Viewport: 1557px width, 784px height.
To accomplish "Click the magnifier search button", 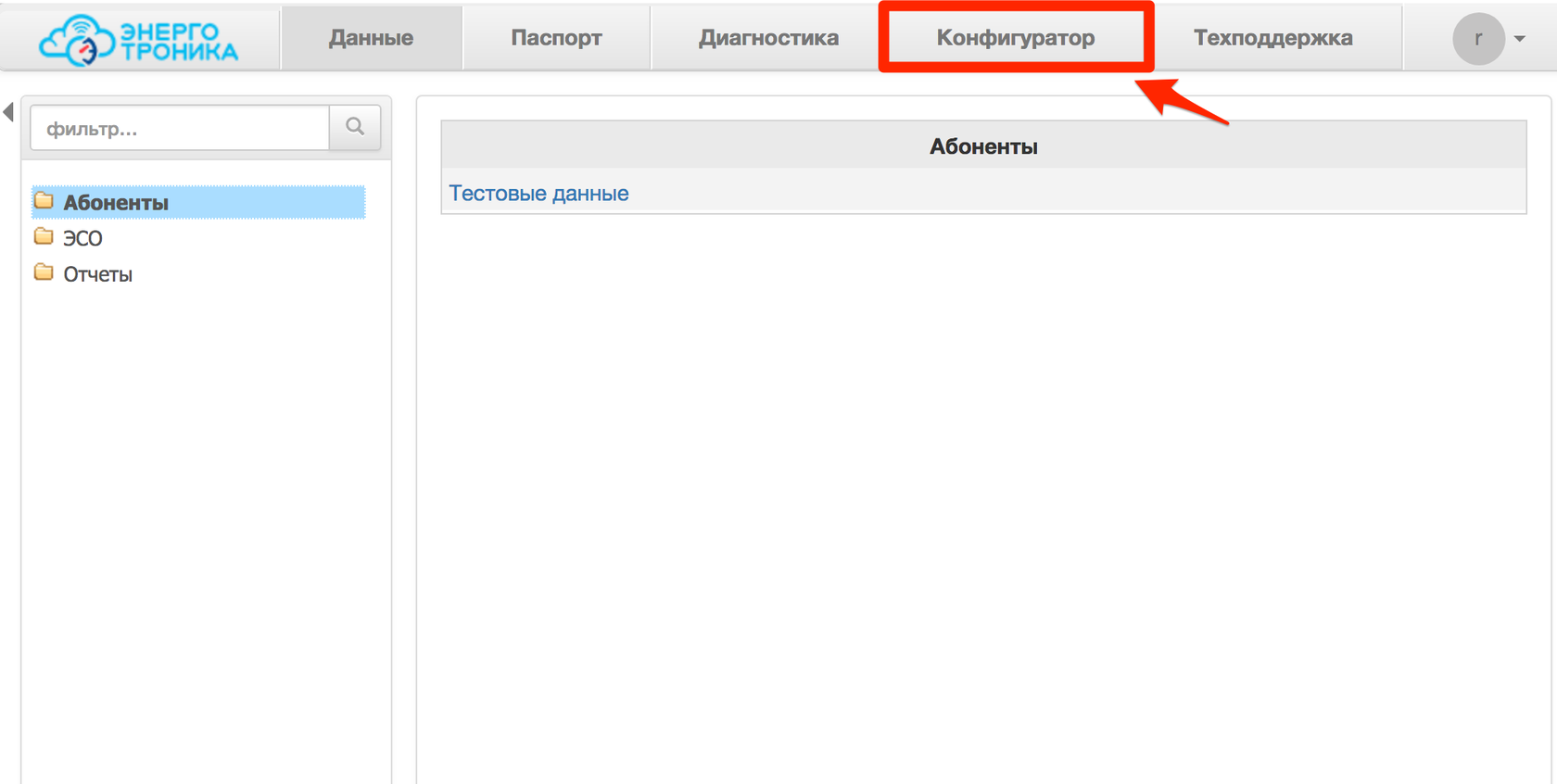I will (x=355, y=127).
